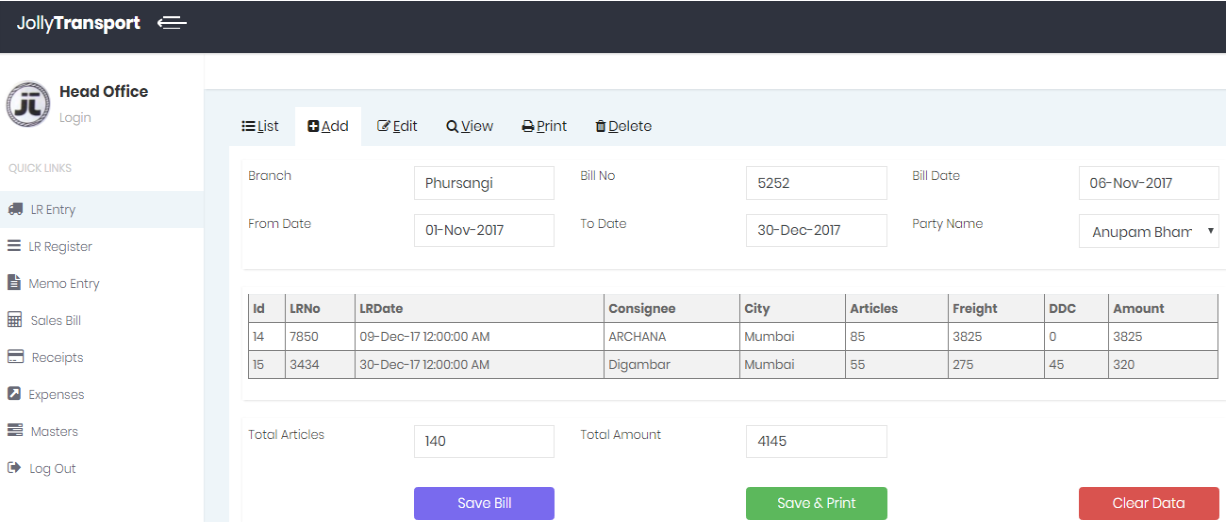Switch to the List tab
1226x522 pixels.
(260, 126)
